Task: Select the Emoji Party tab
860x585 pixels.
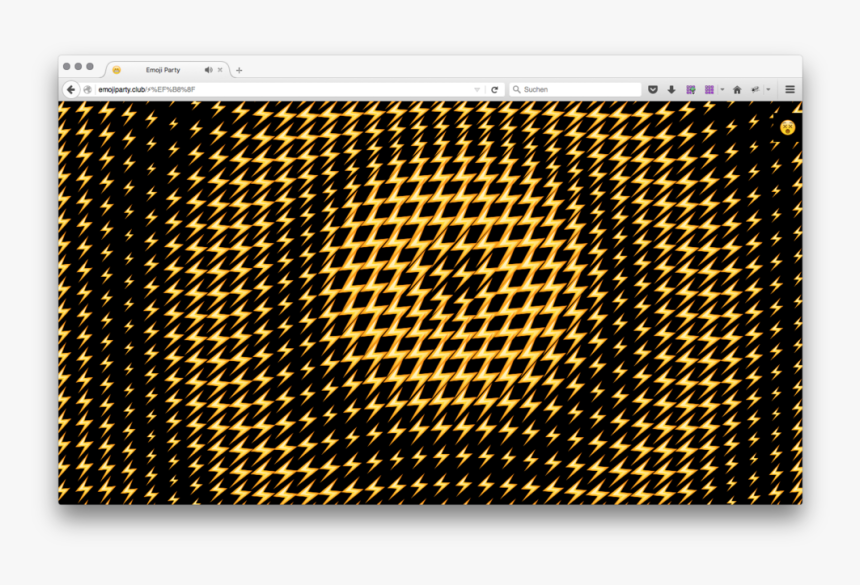Action: click(162, 70)
